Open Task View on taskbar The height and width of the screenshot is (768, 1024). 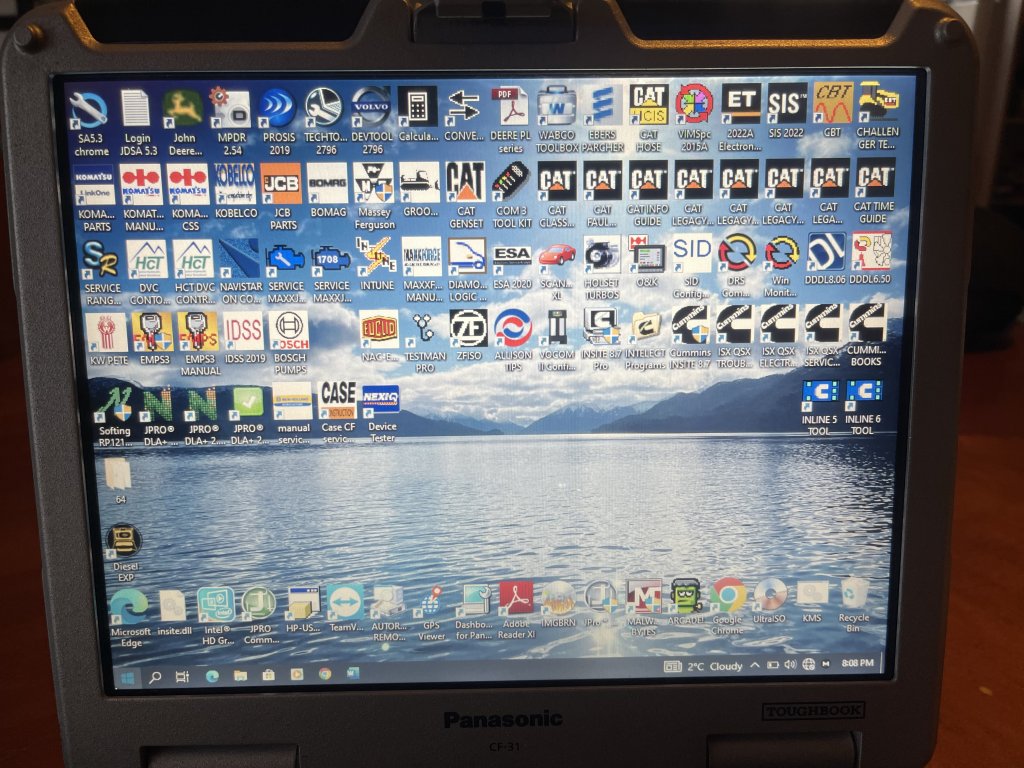point(182,677)
